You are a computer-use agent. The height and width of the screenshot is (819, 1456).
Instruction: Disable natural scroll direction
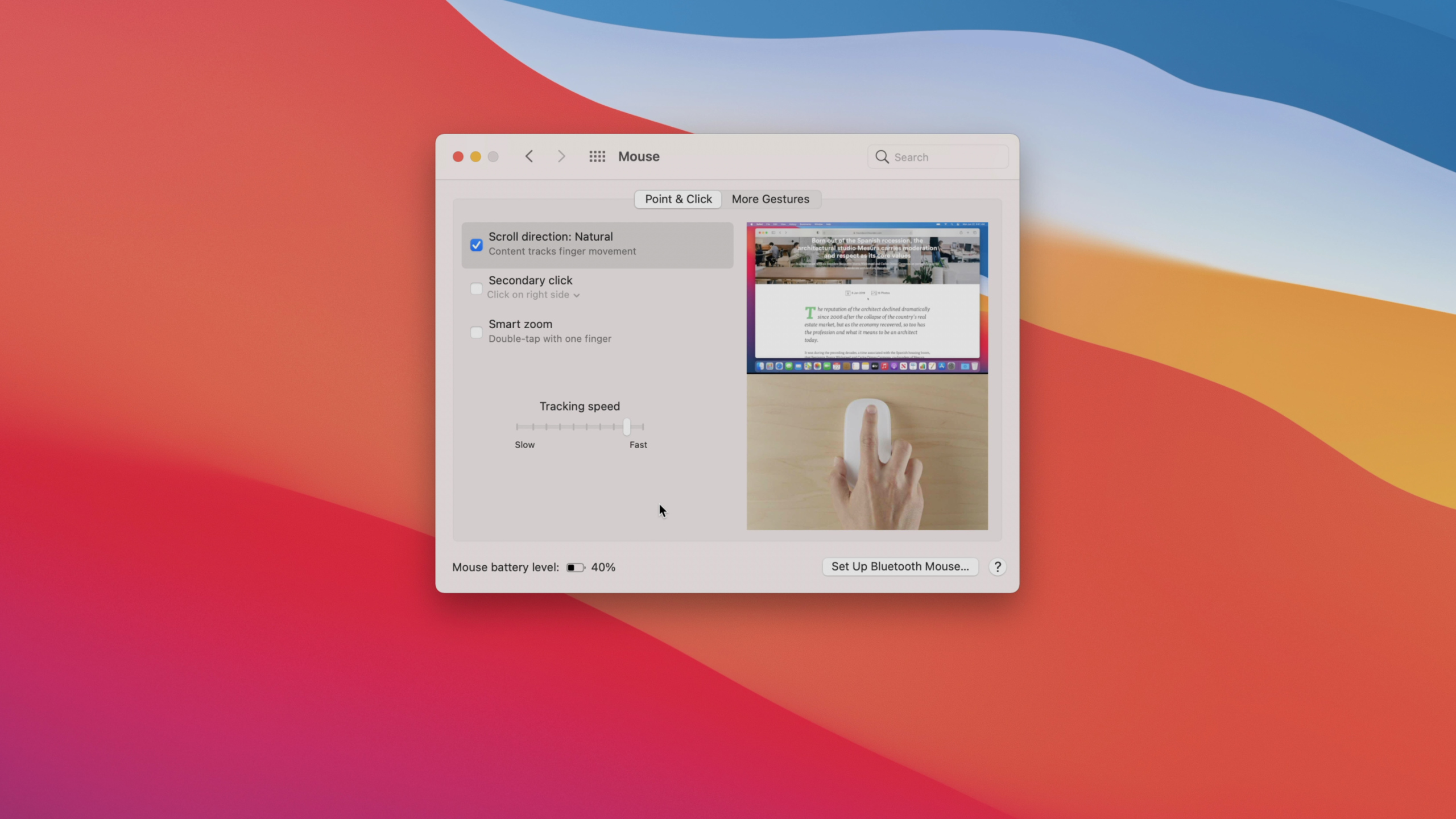tap(476, 245)
